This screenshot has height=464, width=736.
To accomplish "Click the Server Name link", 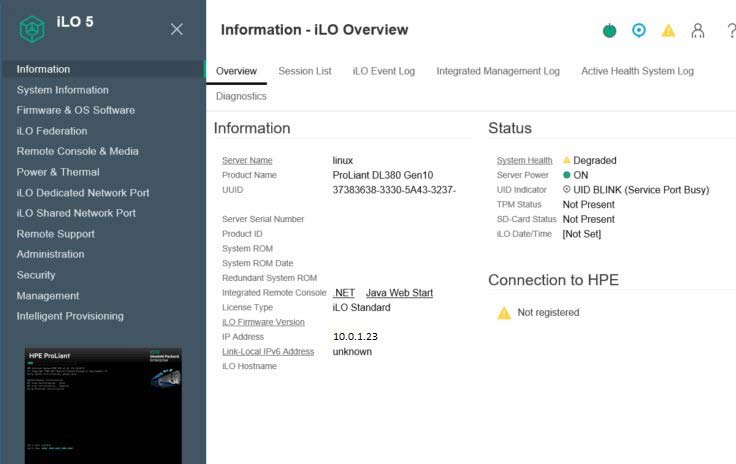I will pos(247,160).
